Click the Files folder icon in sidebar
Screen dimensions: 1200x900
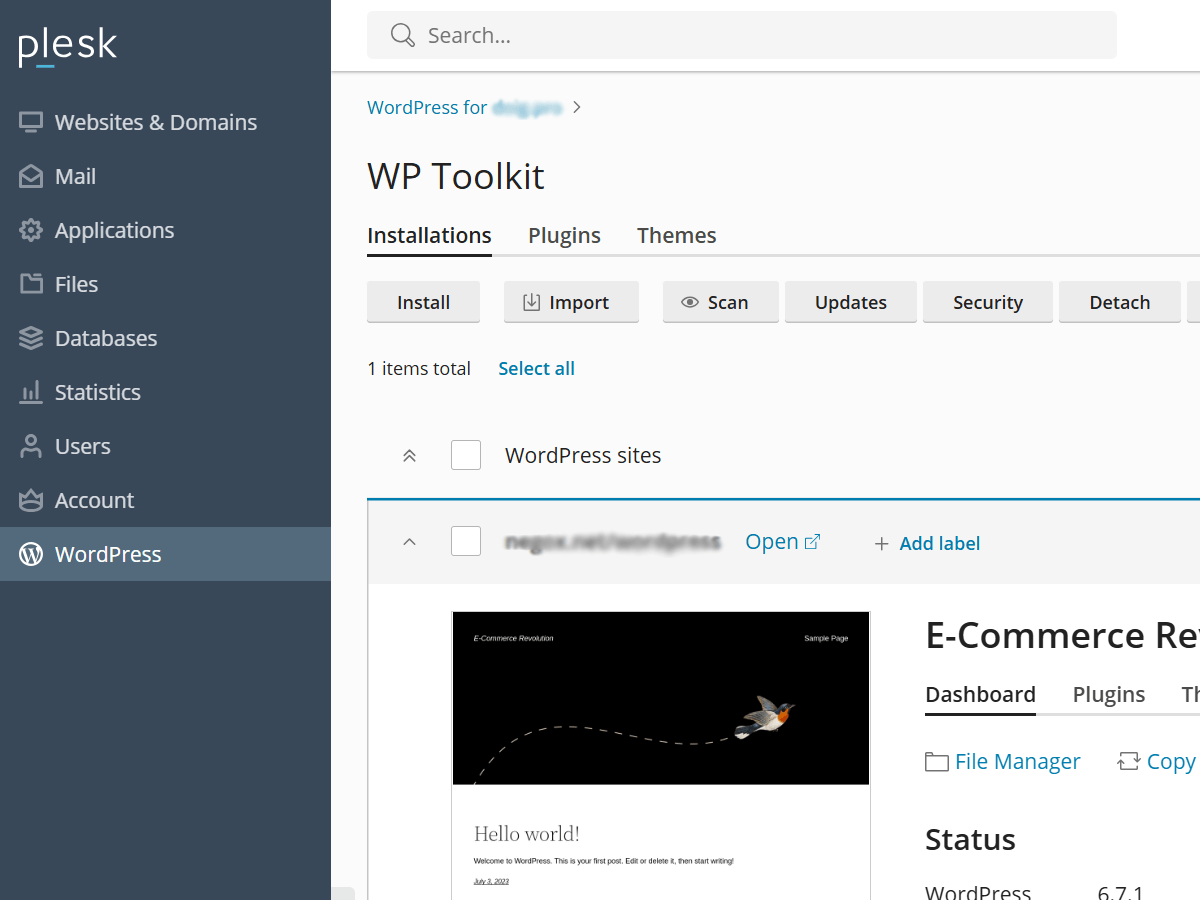coord(31,284)
